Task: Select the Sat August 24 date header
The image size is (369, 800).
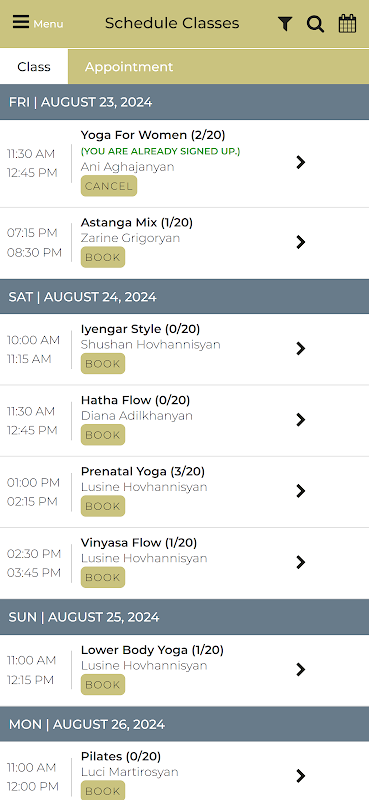Action: click(184, 297)
